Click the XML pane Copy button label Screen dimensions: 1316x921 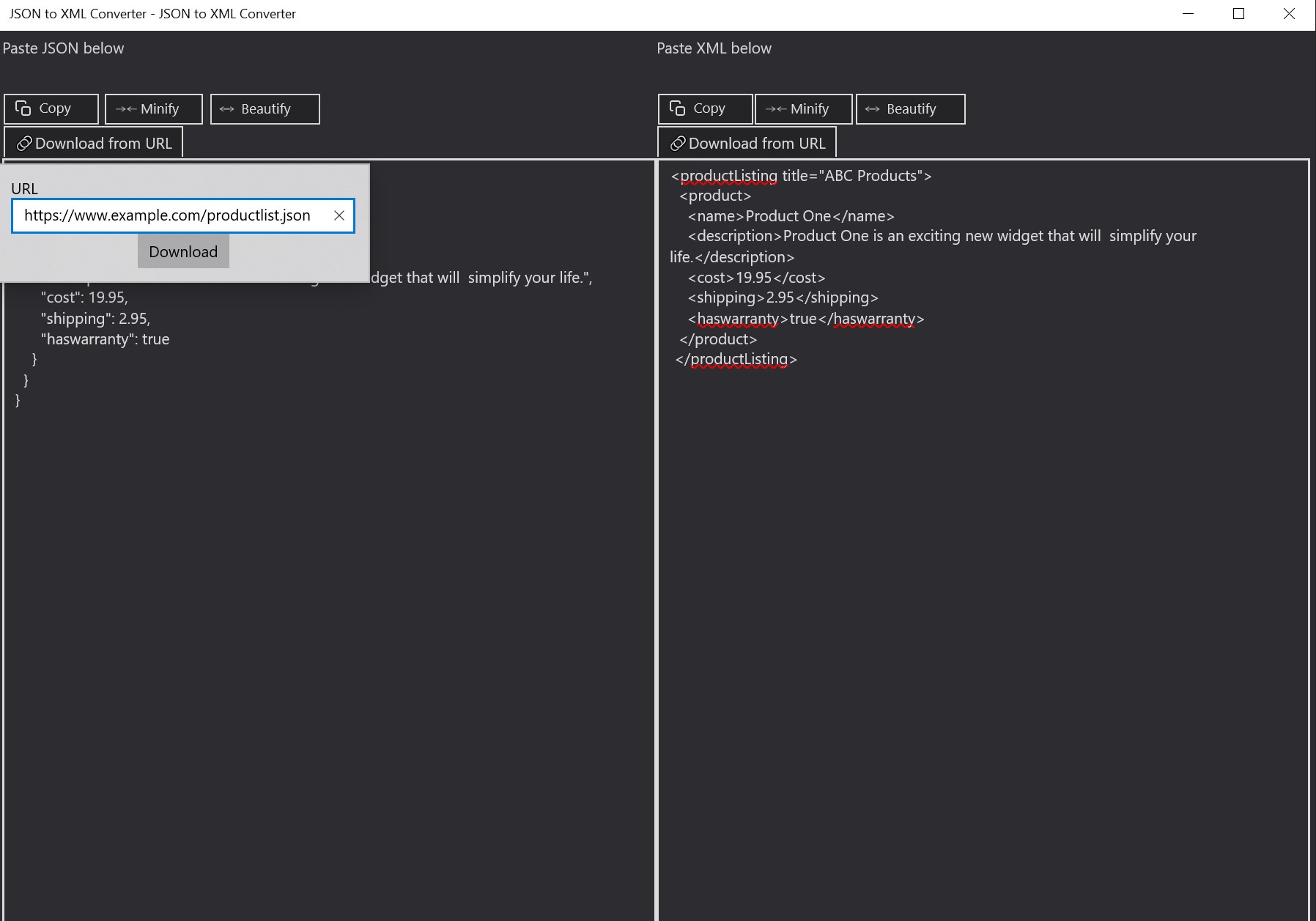pyautogui.click(x=709, y=108)
